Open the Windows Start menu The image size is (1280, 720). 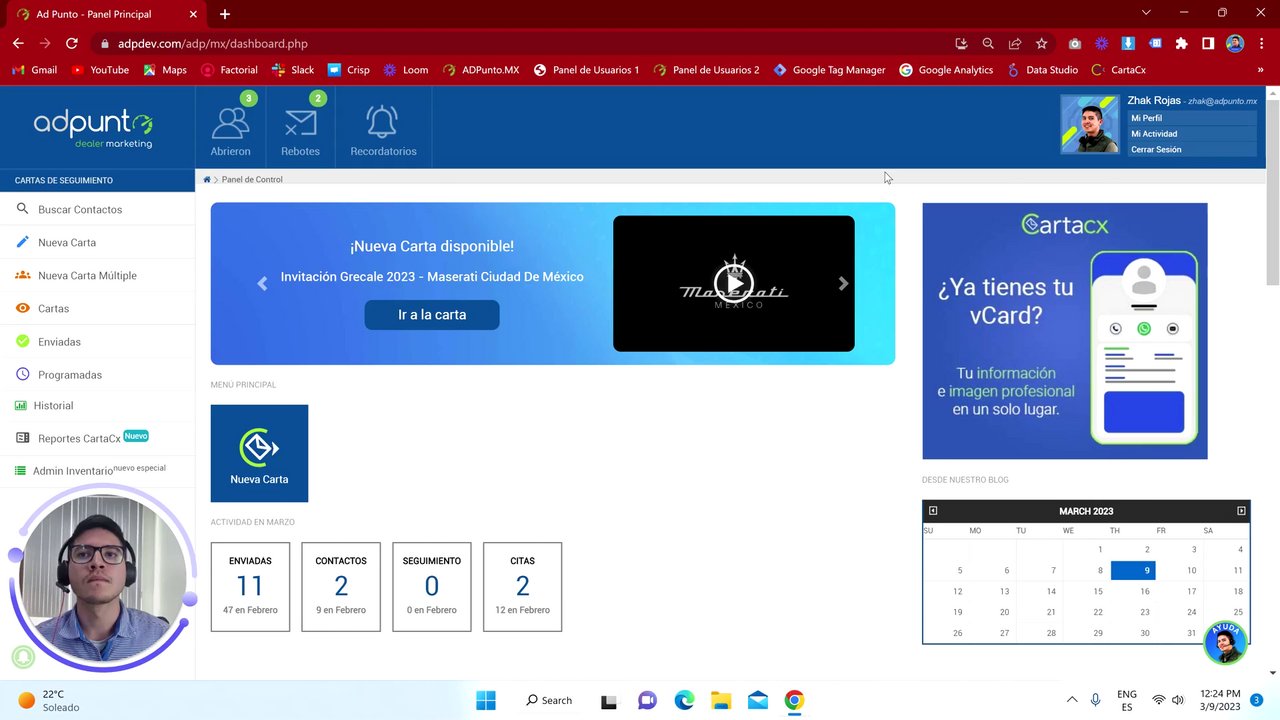[486, 700]
